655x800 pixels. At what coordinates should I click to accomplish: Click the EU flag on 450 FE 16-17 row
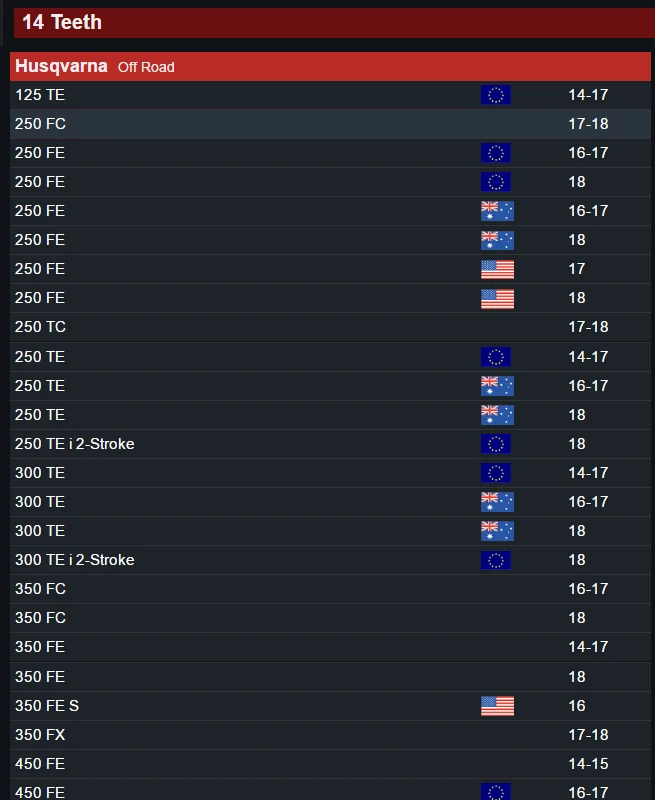(x=495, y=792)
